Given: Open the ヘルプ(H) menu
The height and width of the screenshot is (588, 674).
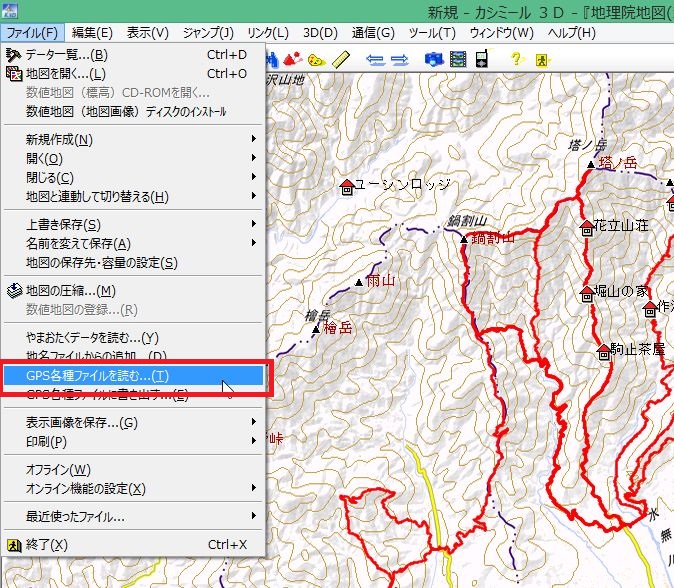Looking at the screenshot, I should (x=571, y=33).
